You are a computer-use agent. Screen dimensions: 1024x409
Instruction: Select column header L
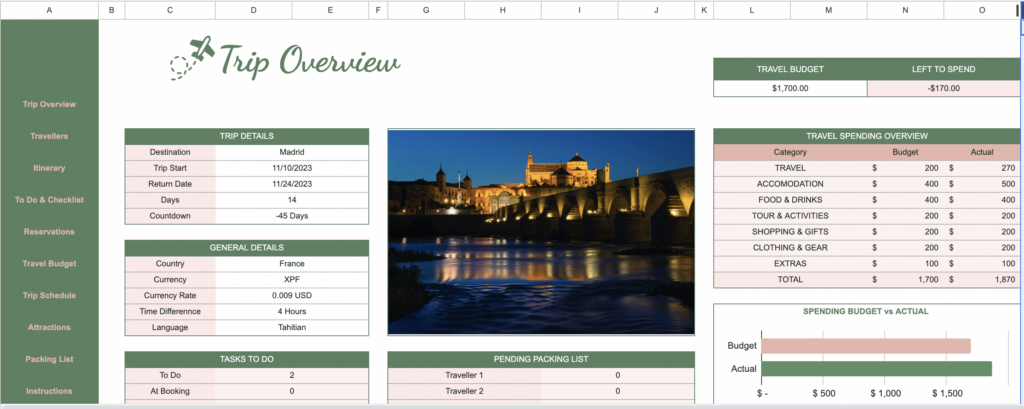coord(751,10)
